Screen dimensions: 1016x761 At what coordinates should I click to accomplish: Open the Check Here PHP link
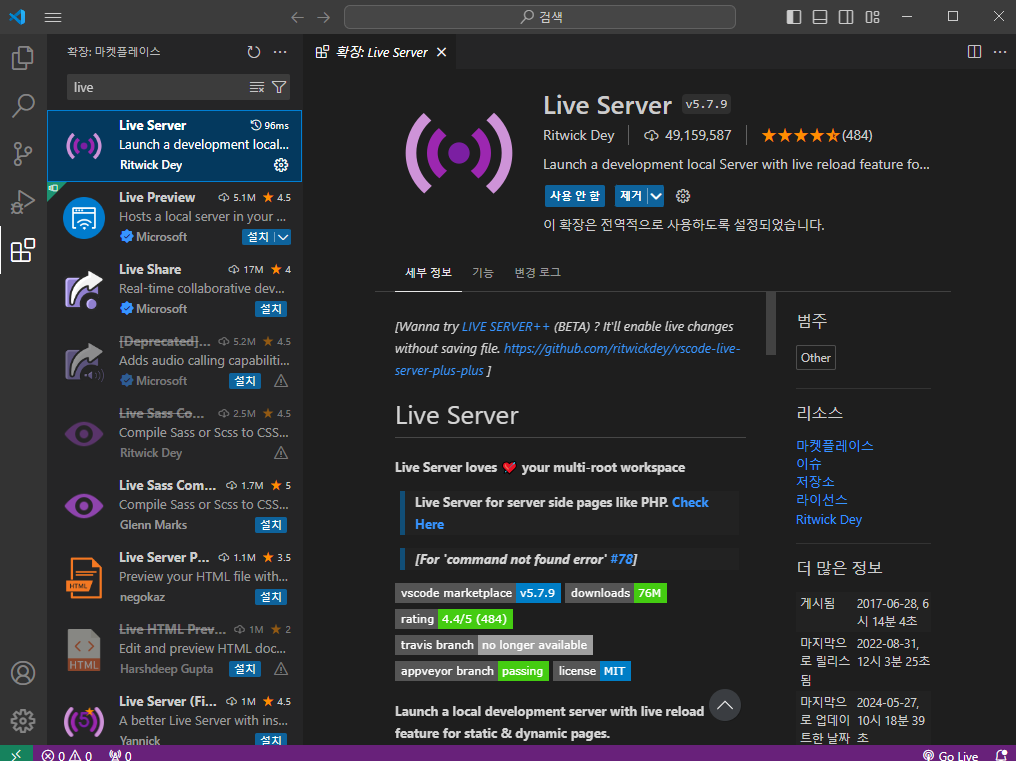[561, 513]
